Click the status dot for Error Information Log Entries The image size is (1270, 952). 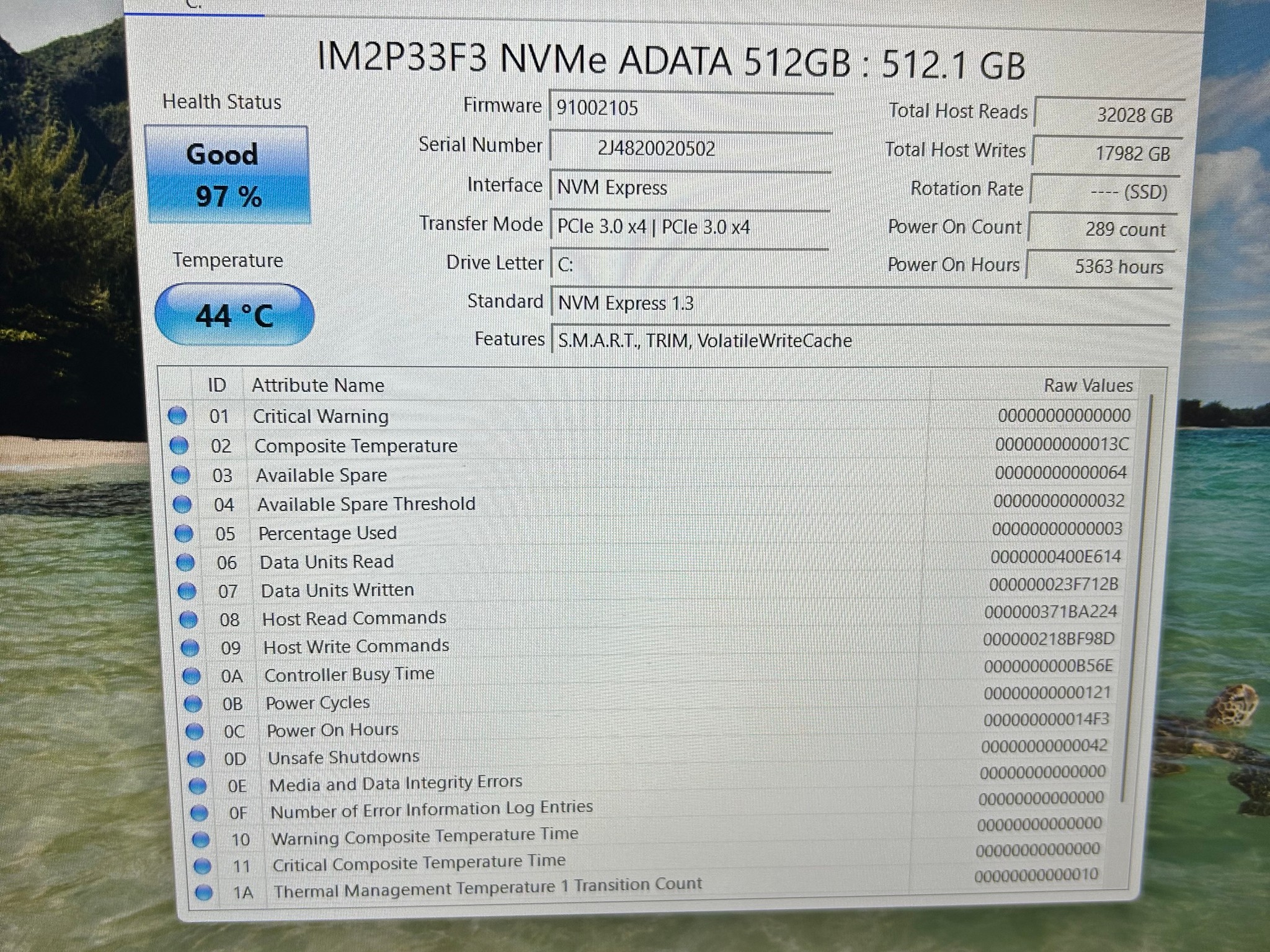click(199, 813)
